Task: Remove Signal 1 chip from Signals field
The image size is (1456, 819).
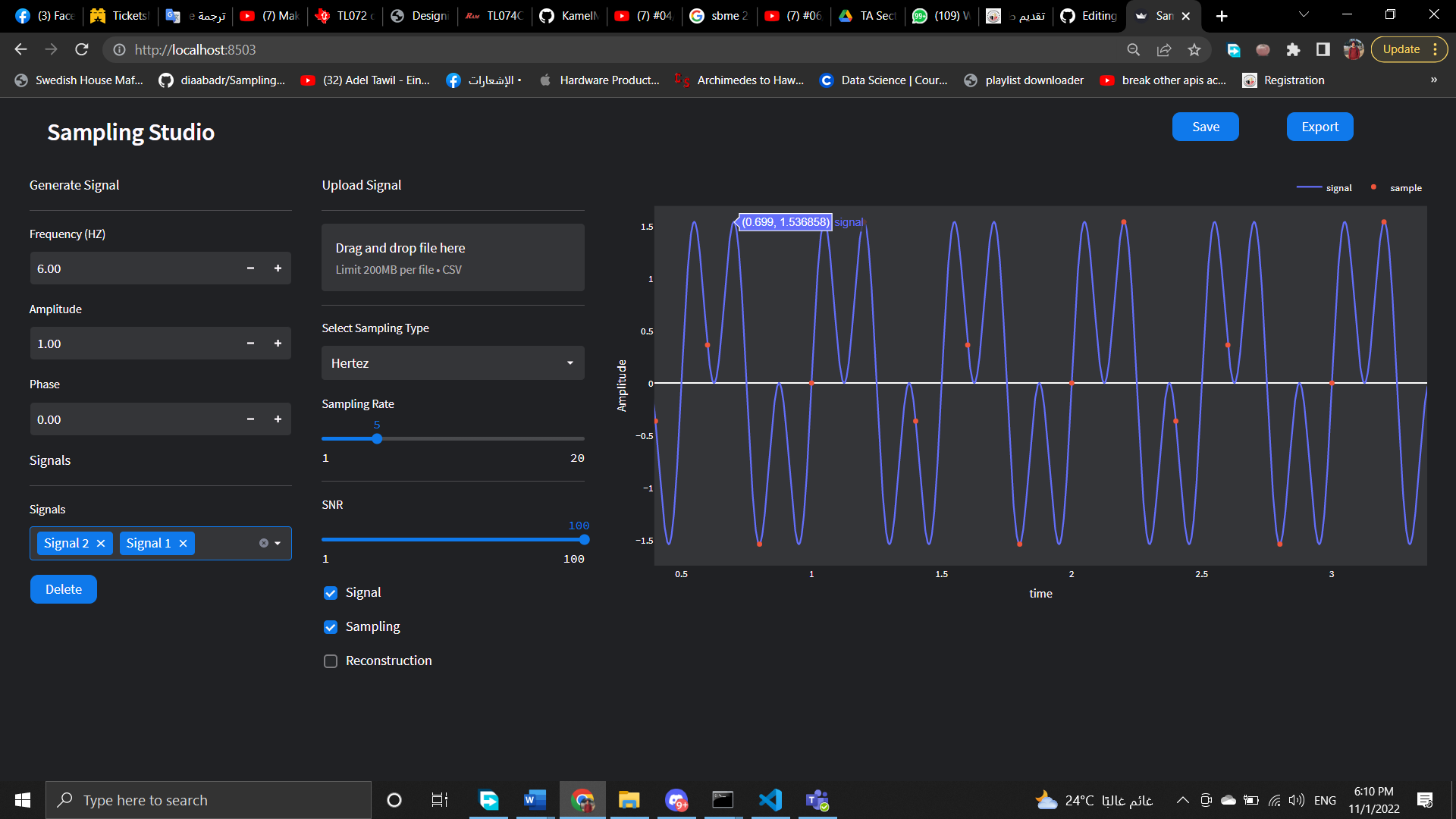Action: coord(183,543)
